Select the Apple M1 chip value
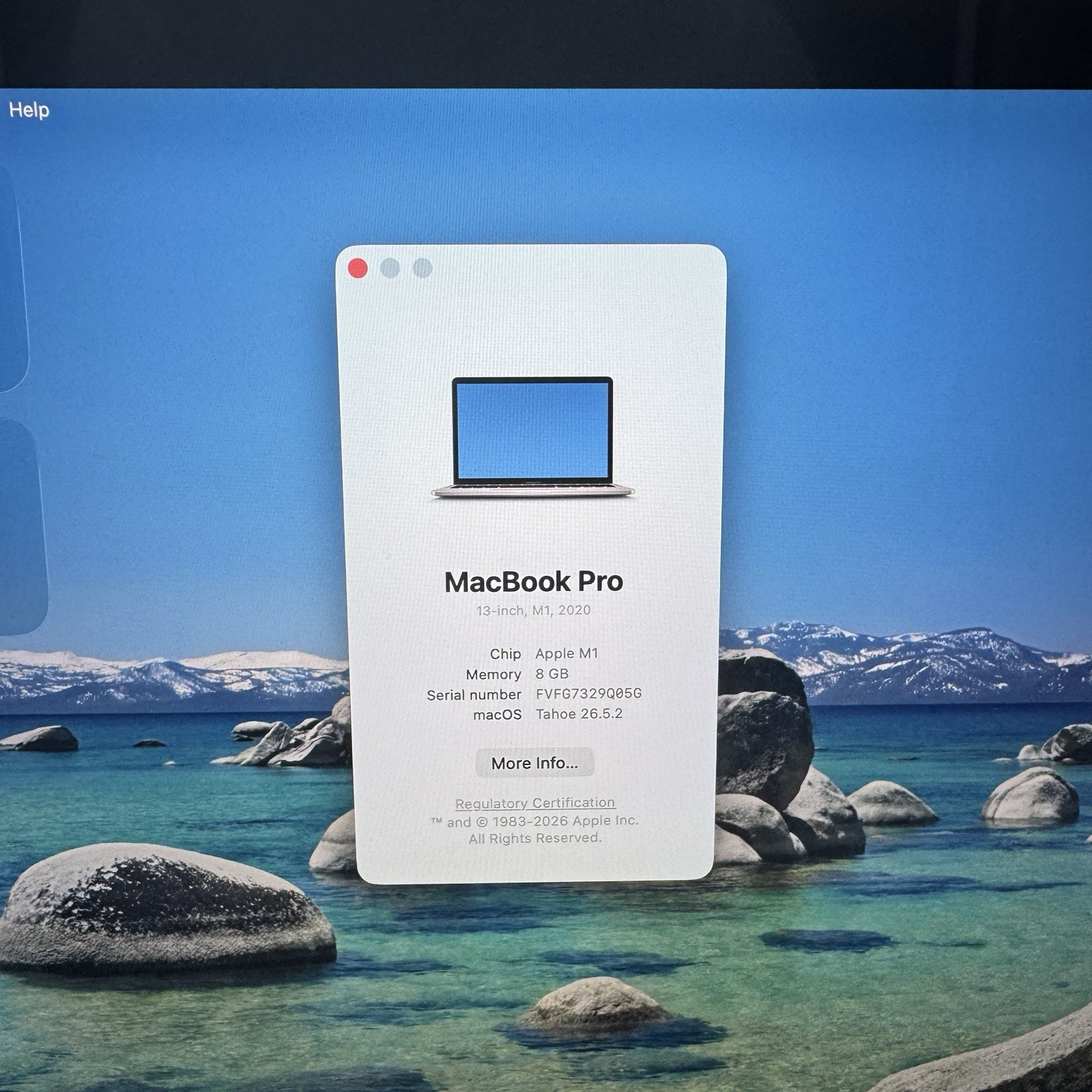 566,653
